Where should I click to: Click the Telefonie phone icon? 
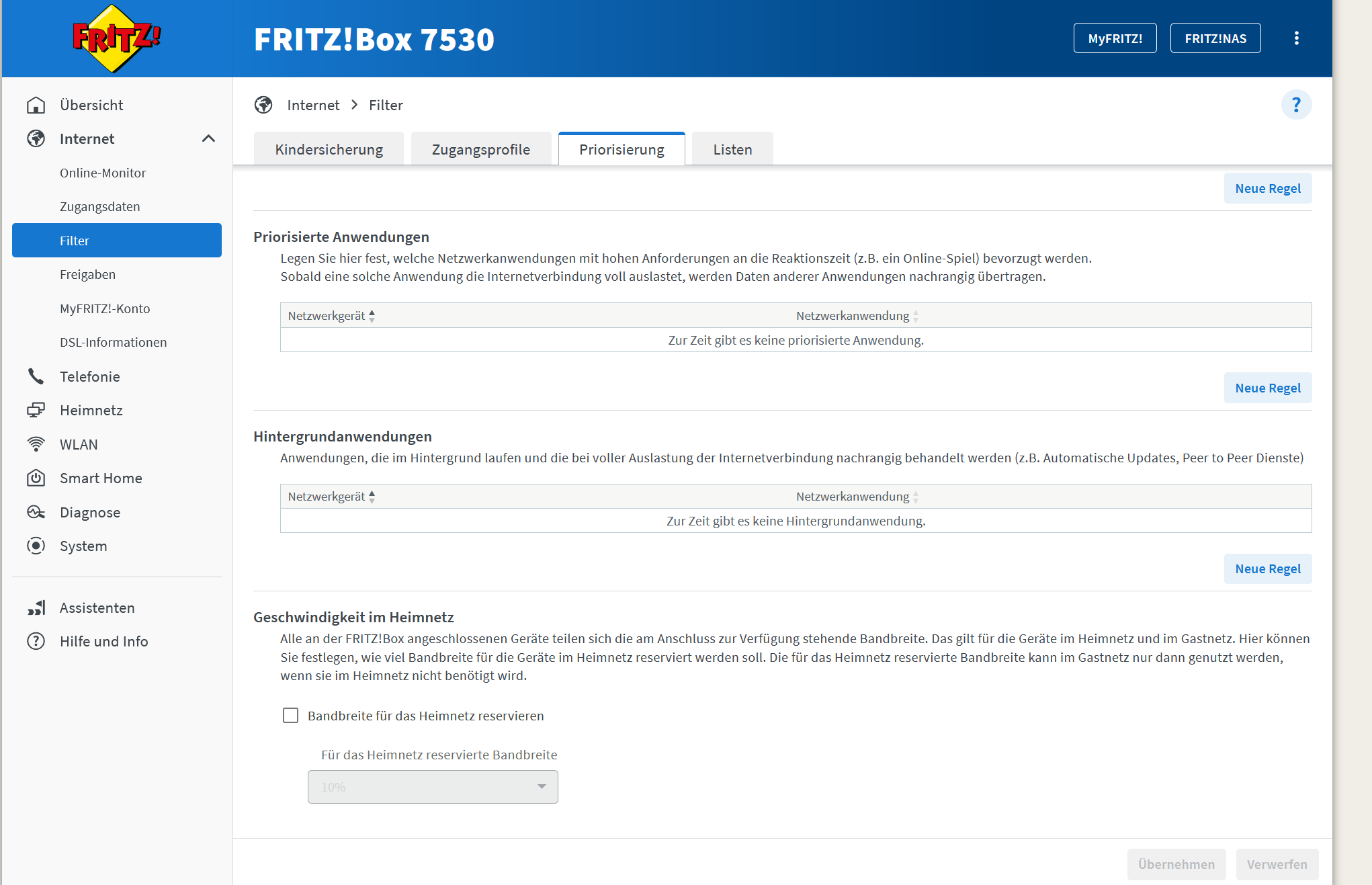pyautogui.click(x=36, y=376)
